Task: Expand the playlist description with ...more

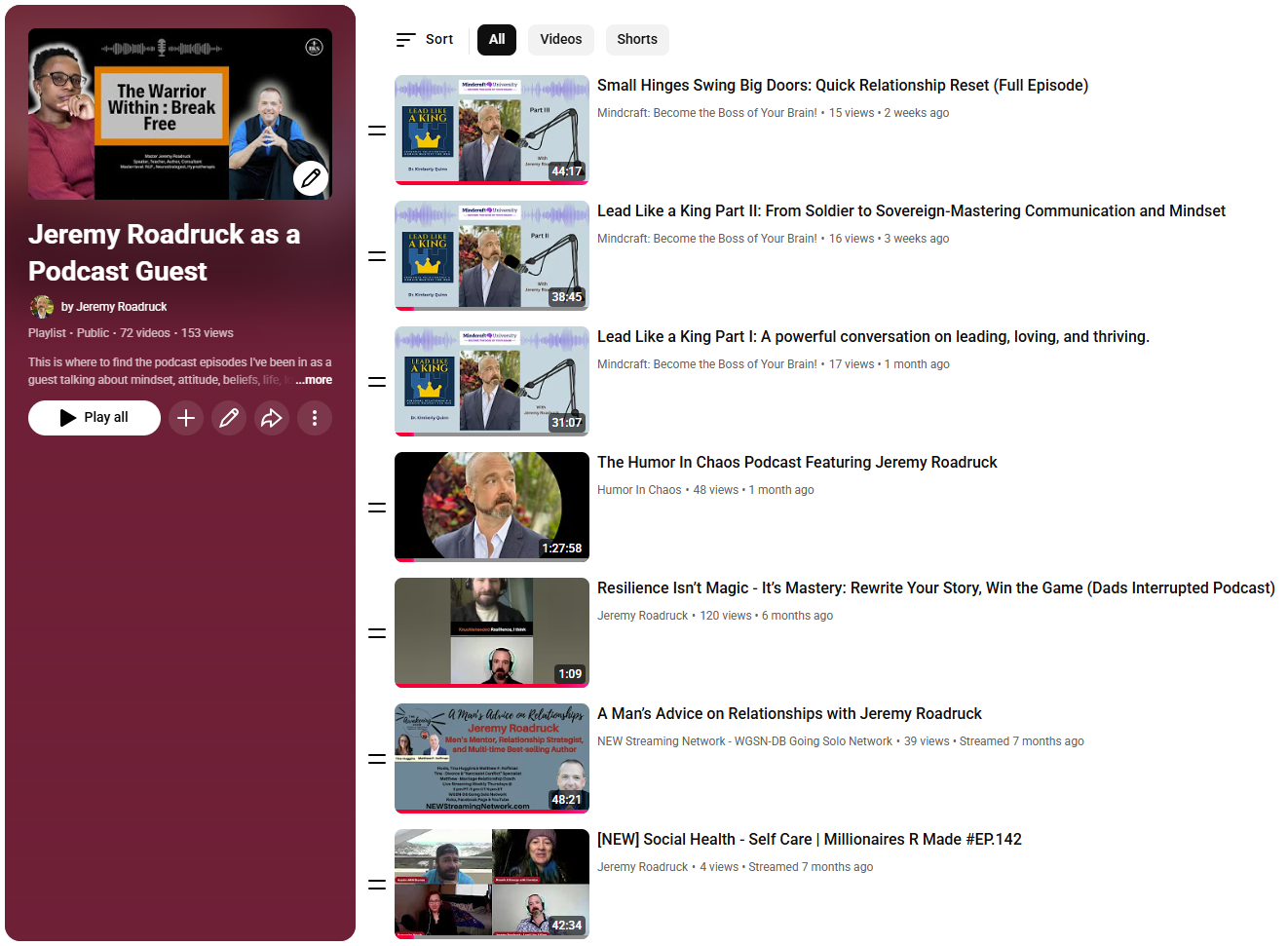Action: 314,379
